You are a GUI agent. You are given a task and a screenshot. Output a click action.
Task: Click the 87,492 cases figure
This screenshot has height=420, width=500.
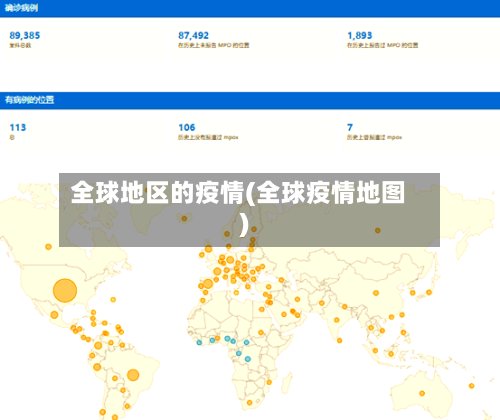(x=193, y=35)
